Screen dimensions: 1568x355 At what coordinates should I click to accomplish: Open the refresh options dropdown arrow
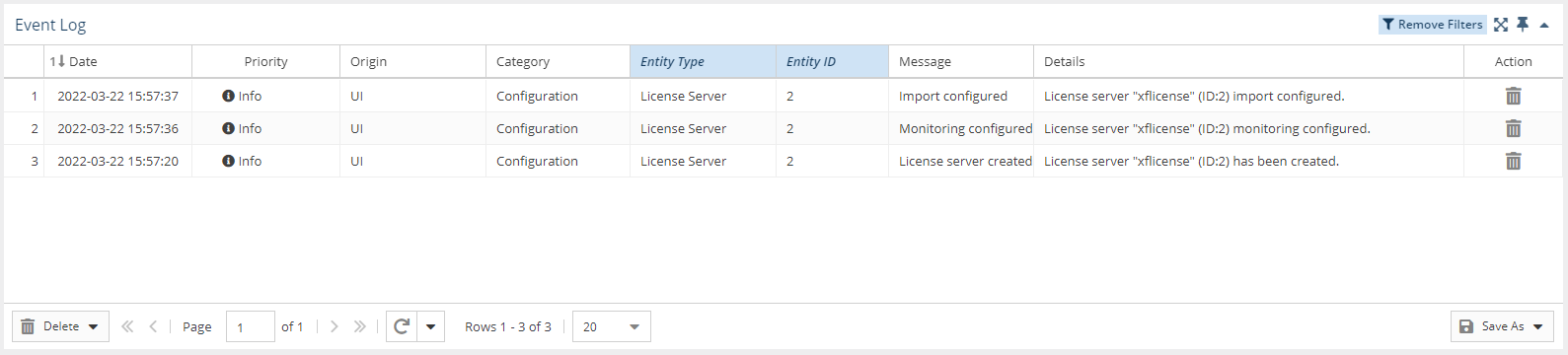point(430,326)
